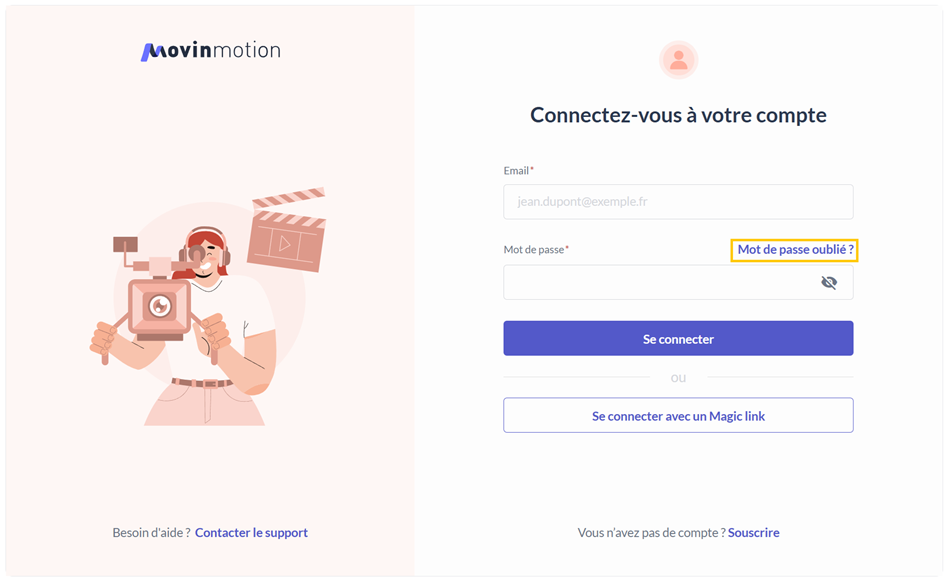Click the "Connectez-vous à votre compte" heading
This screenshot has height=581, width=949.
pyautogui.click(x=678, y=115)
